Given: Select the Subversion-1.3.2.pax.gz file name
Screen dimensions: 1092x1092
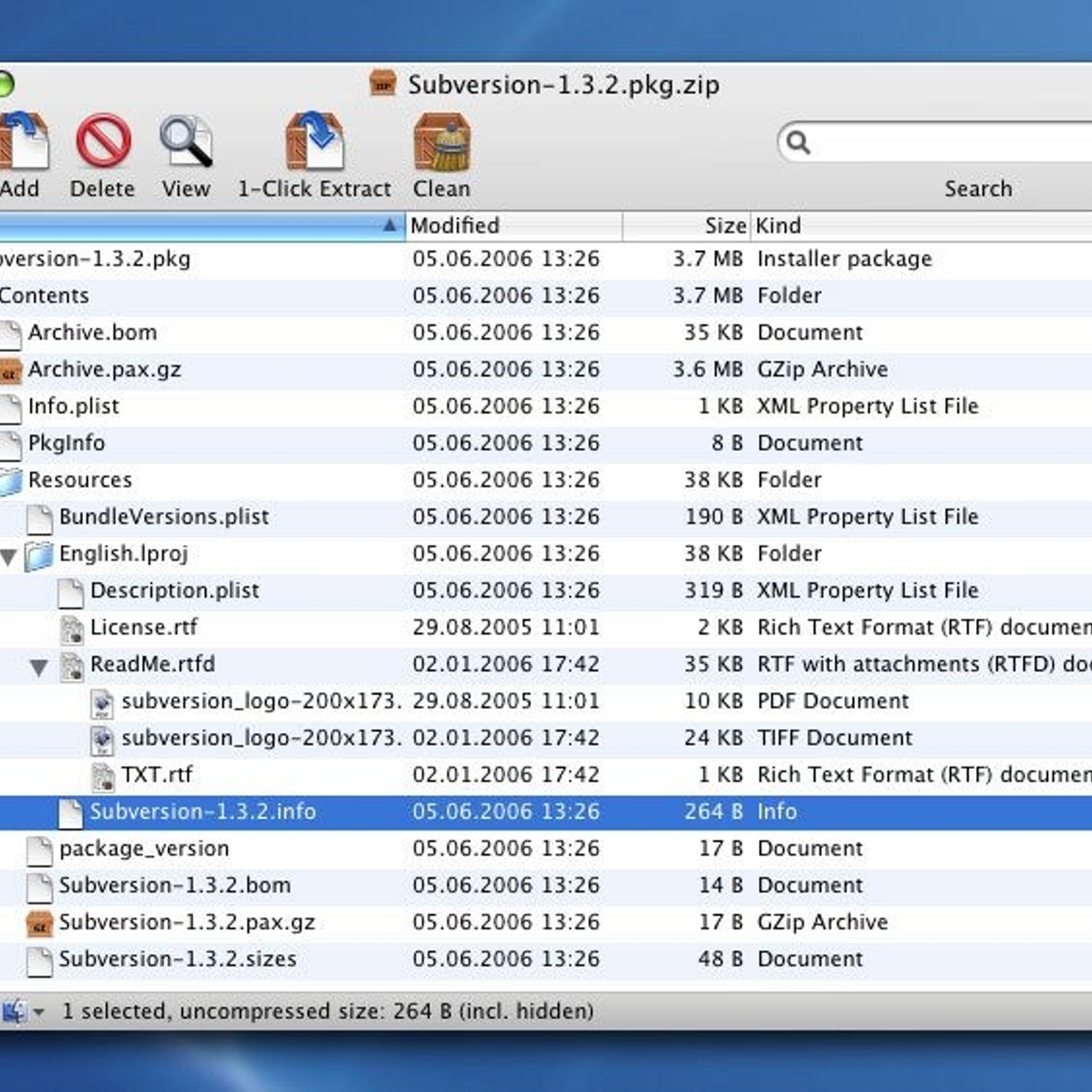Looking at the screenshot, I should point(187,923).
